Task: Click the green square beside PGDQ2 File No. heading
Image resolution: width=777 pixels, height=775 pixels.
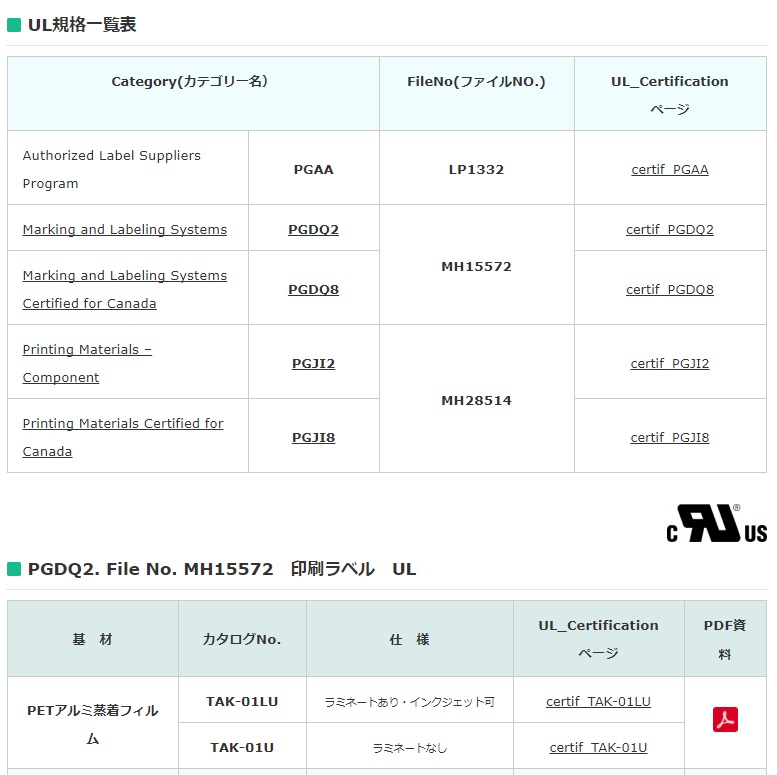Action: 14,569
